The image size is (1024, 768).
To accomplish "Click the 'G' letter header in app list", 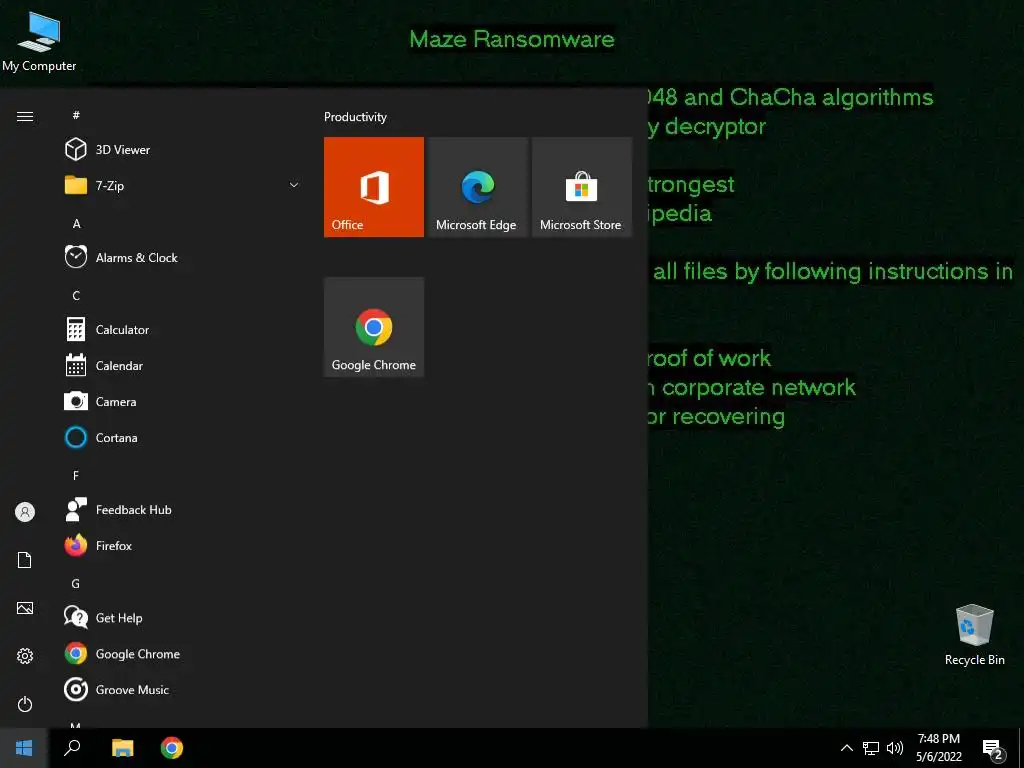I will coord(76,584).
